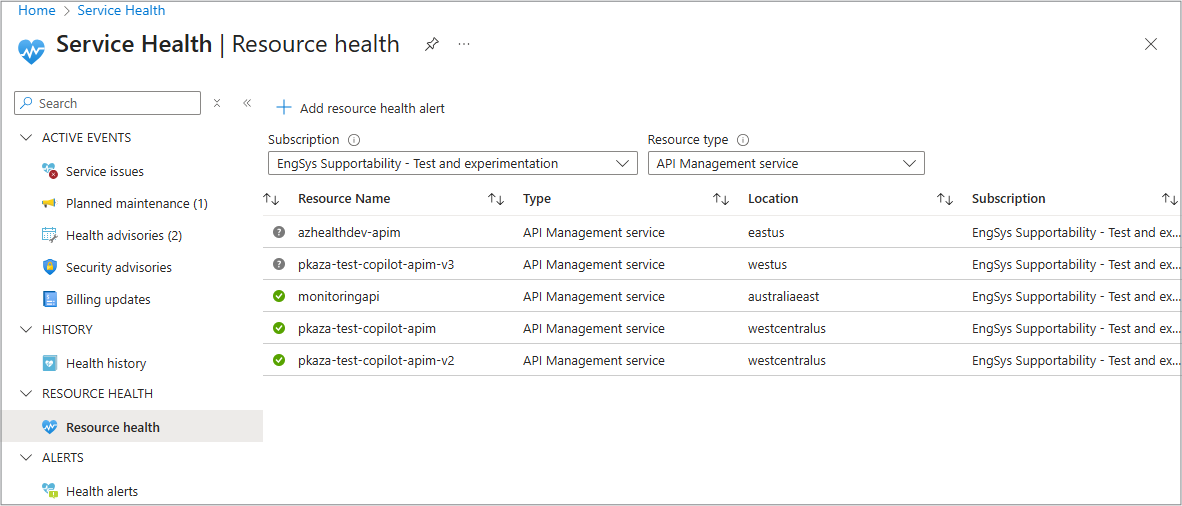Open the ellipsis more options menu
The height and width of the screenshot is (506, 1182).
point(464,44)
